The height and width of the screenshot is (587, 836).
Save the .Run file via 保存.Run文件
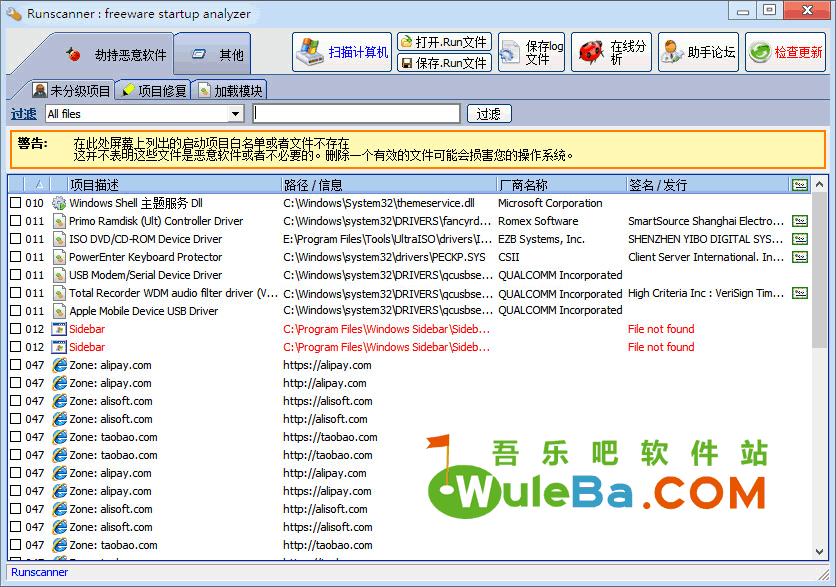point(444,63)
